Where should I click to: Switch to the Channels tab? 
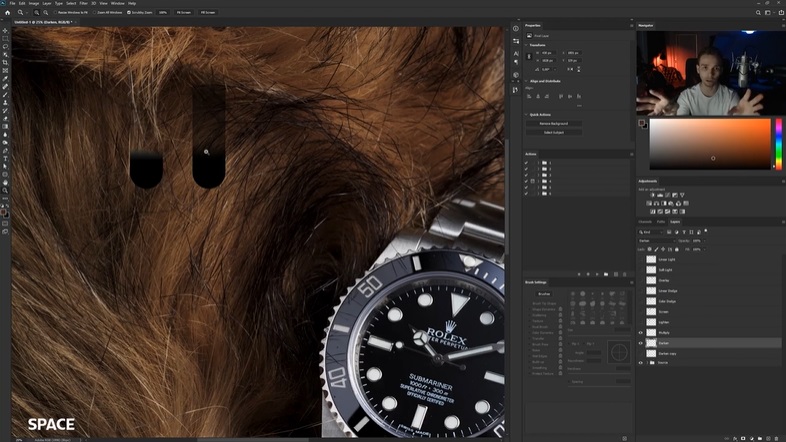[x=645, y=222]
